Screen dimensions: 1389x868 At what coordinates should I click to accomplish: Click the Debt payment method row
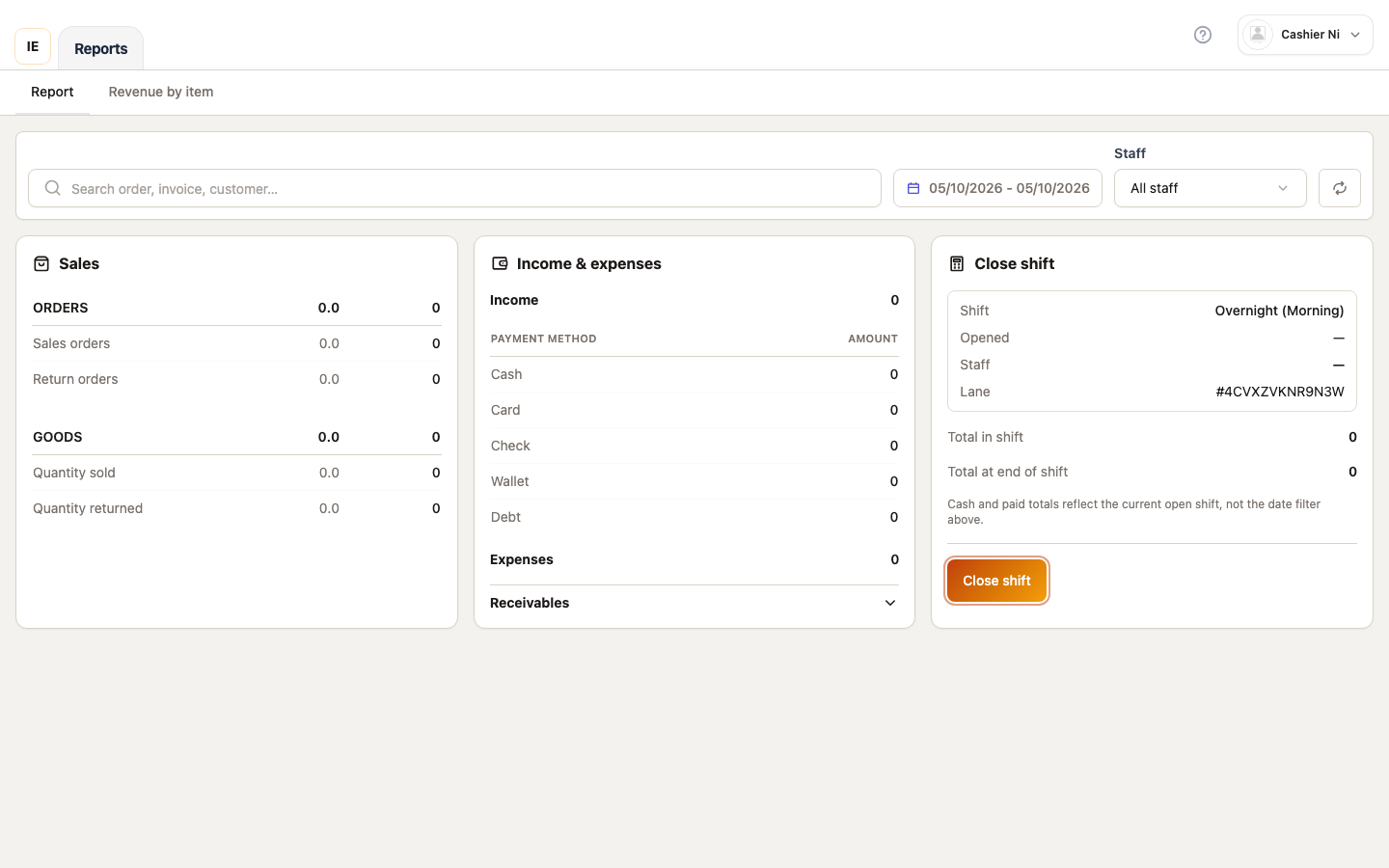pyautogui.click(x=694, y=517)
